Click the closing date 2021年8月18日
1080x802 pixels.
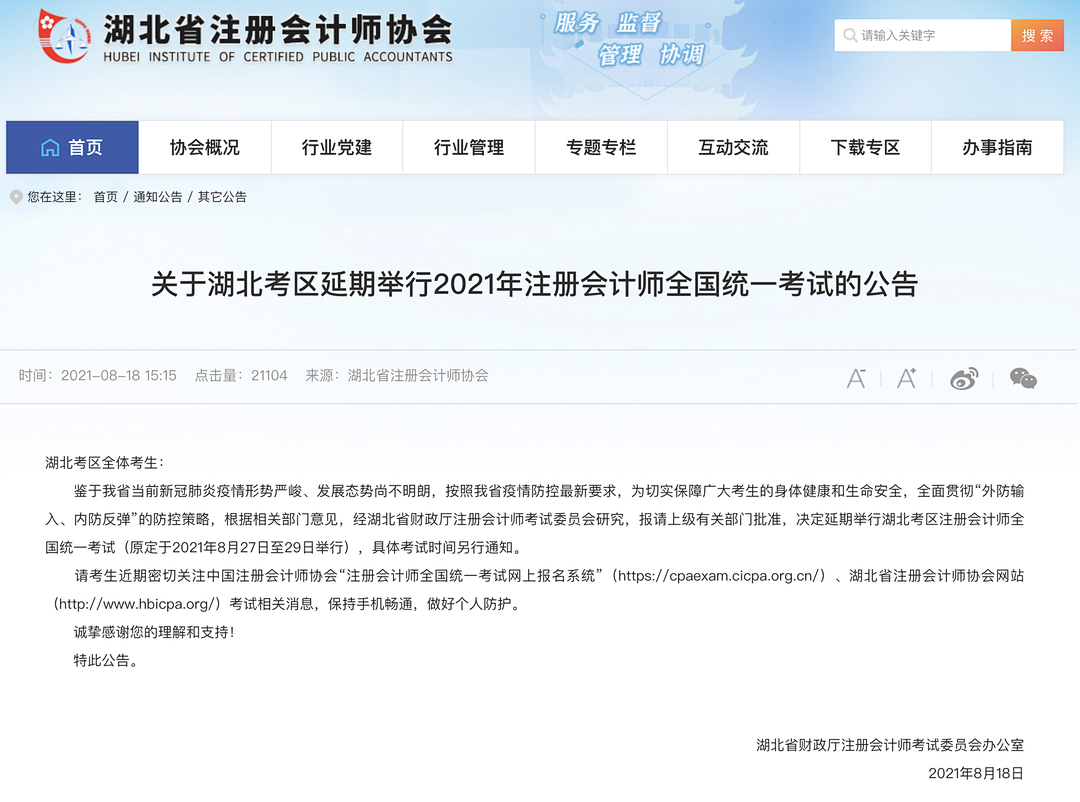[x=976, y=773]
